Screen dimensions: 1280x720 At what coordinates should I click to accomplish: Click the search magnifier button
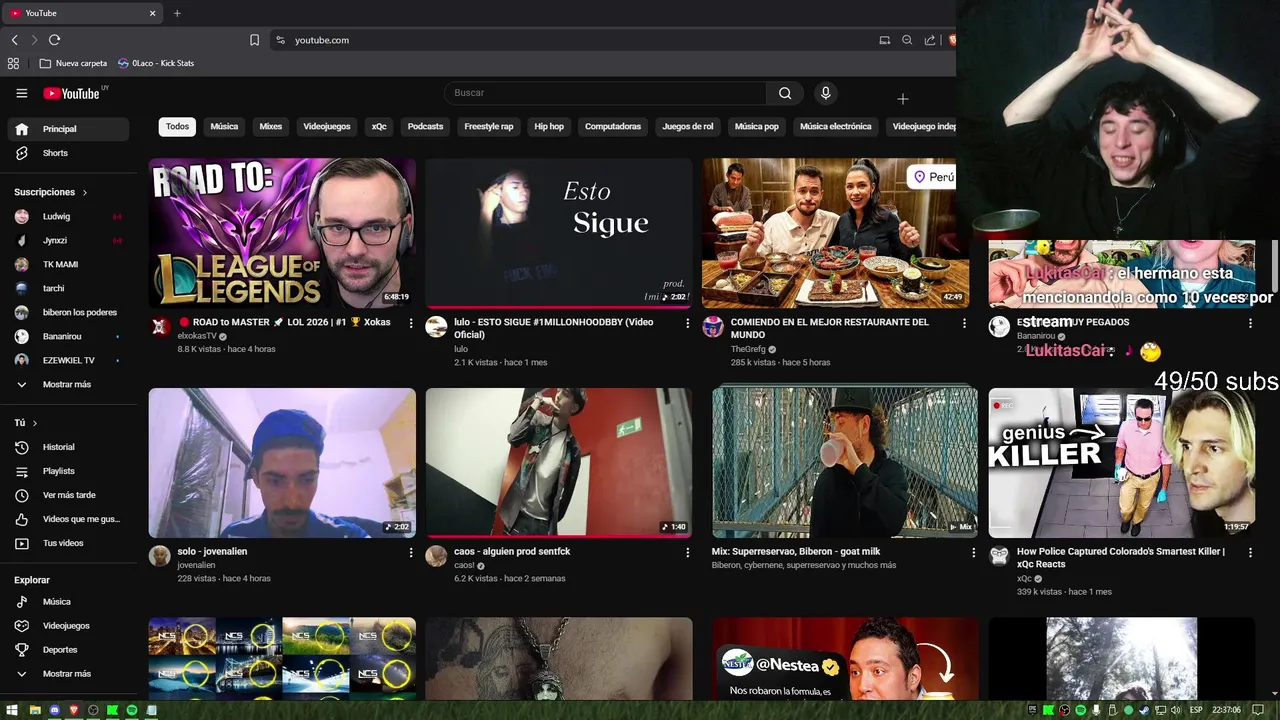(785, 93)
